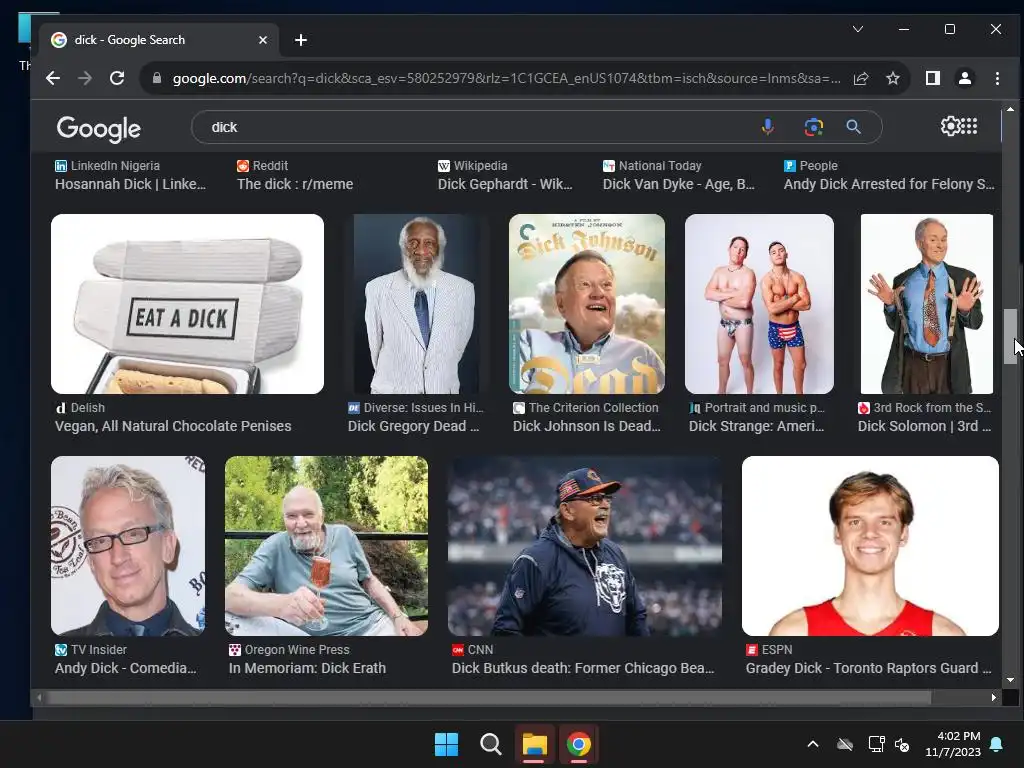This screenshot has width=1024, height=768.
Task: Click the horizontal scrollbar left arrow
Action: click(39, 697)
